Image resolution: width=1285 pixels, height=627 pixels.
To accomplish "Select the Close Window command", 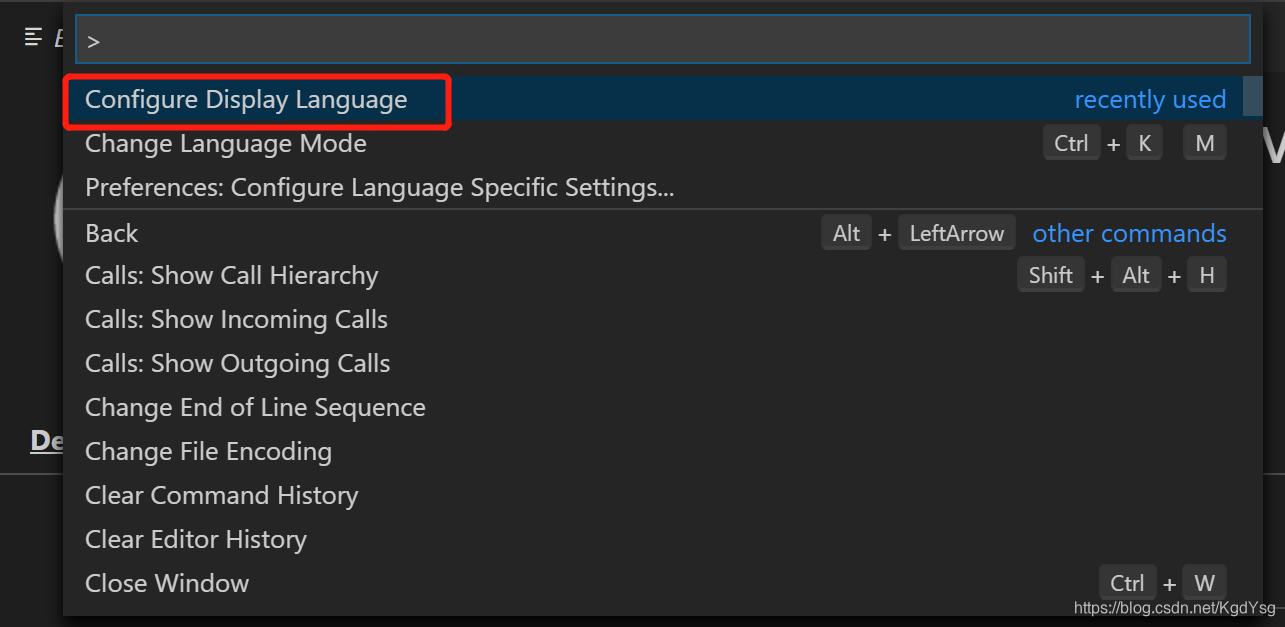I will (167, 584).
